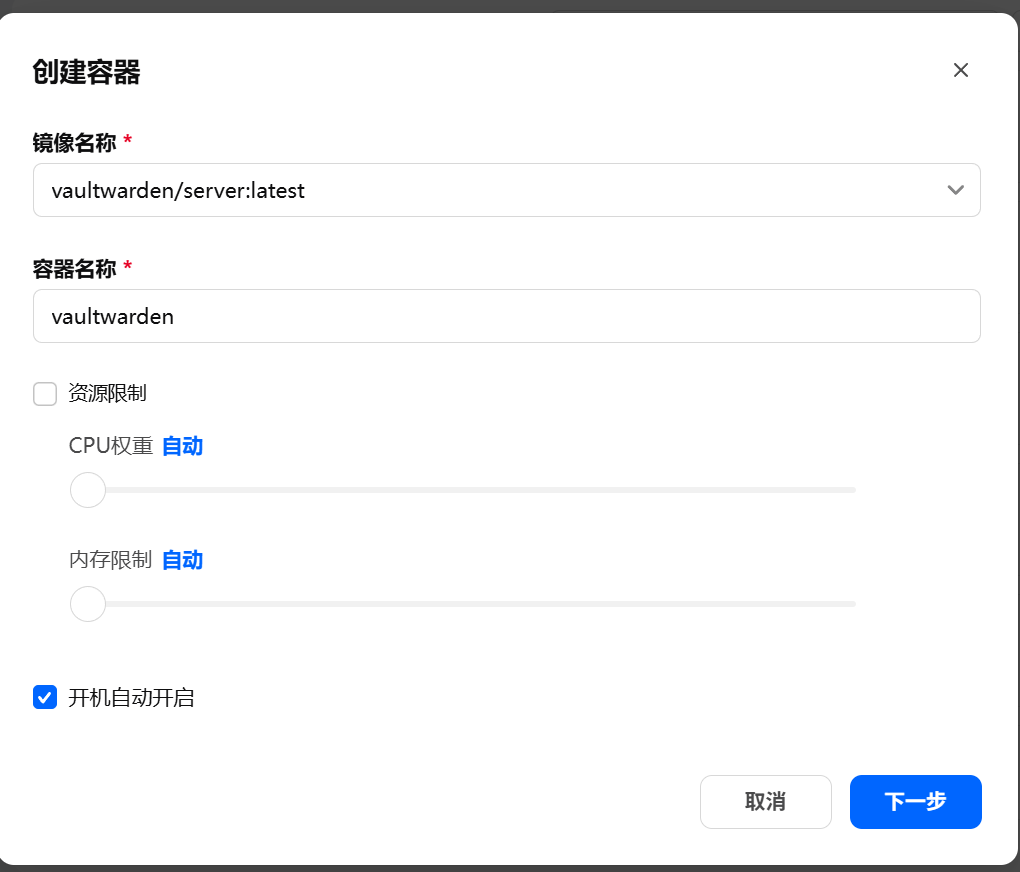Click 自动 next to CPU权重
The width and height of the screenshot is (1020, 872).
(182, 446)
